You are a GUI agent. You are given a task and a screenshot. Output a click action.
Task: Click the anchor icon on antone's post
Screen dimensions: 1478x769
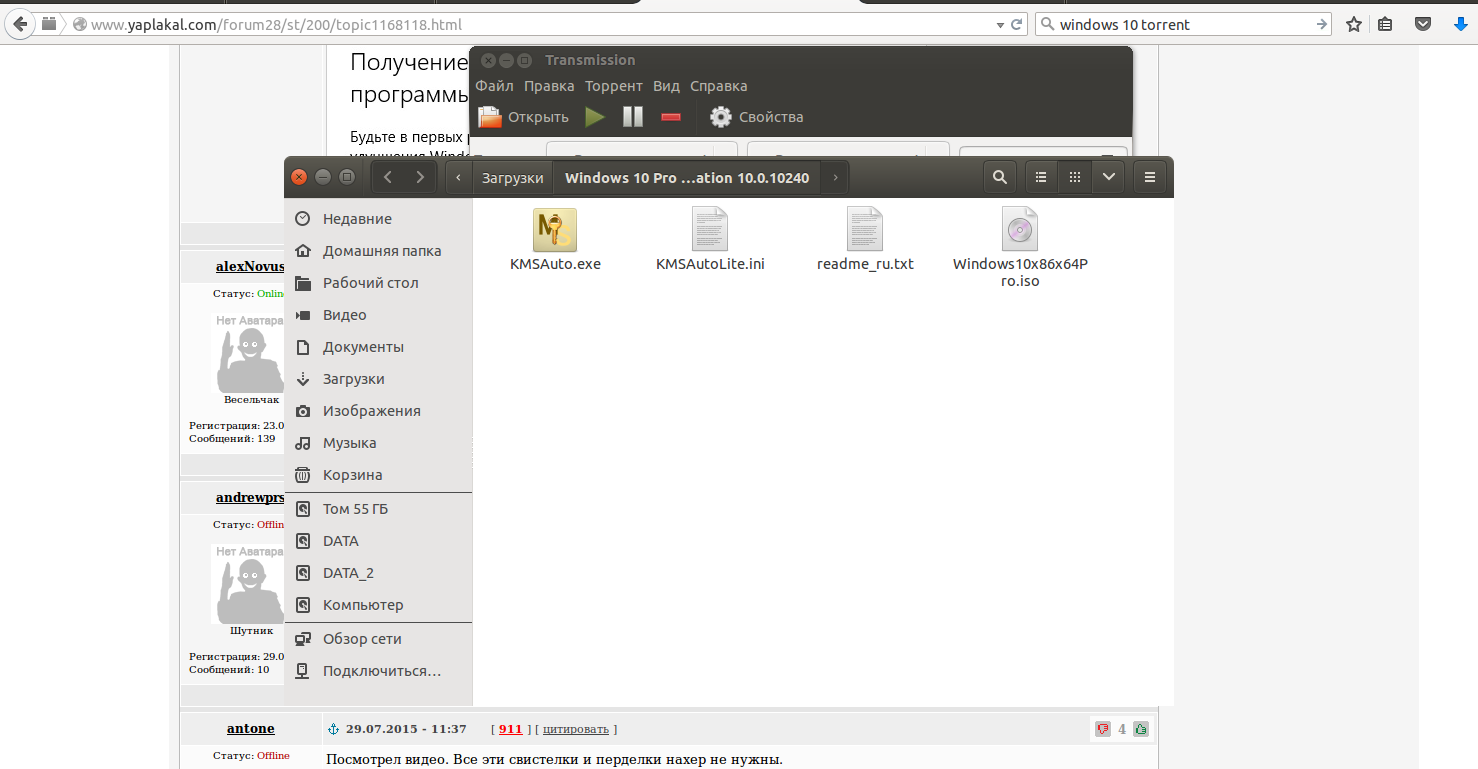[335, 729]
